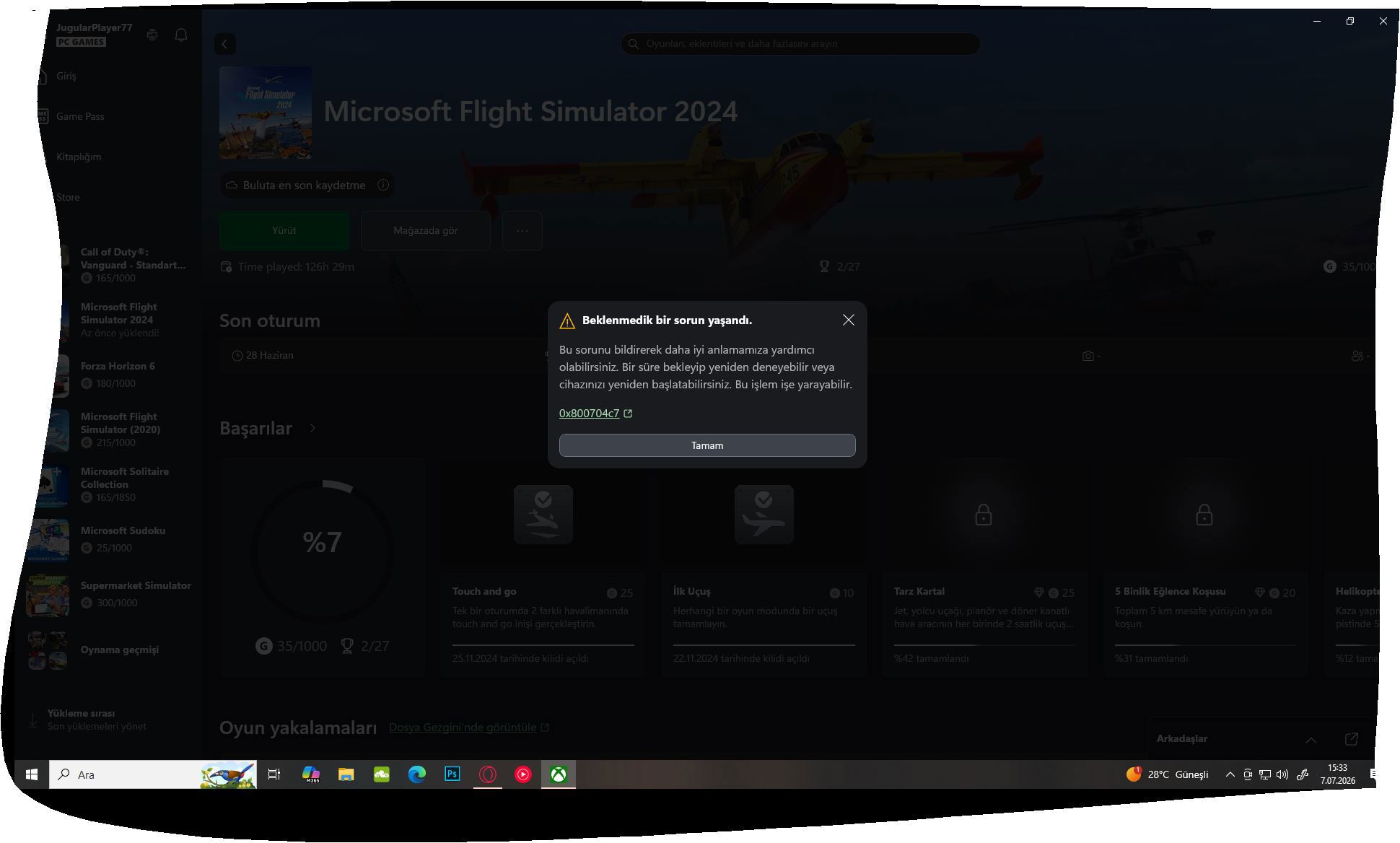The height and width of the screenshot is (843, 1400).
Task: Open Photoshop from the taskbar
Action: (x=452, y=774)
